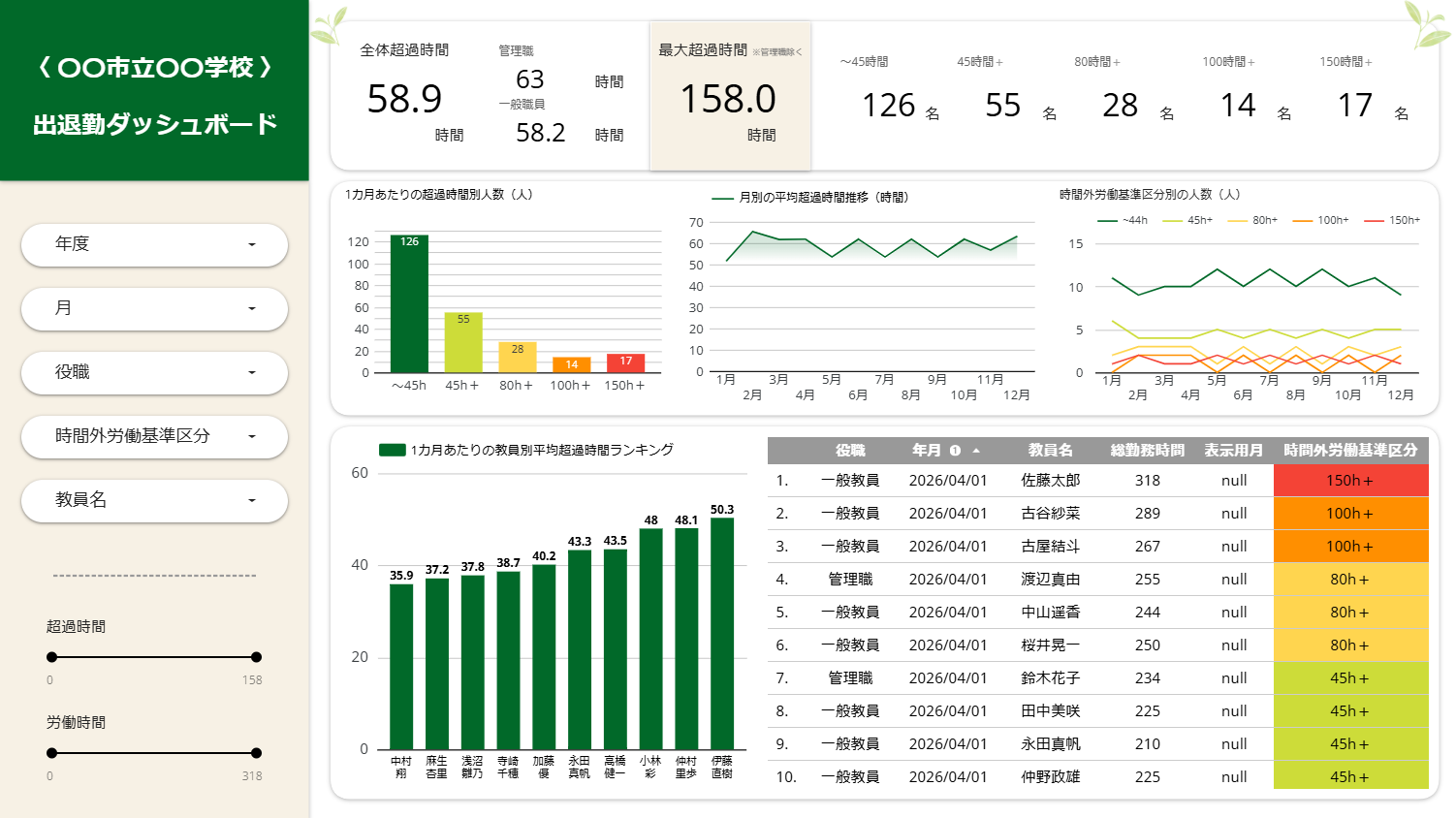Select the 伊藤直樹 ranking bar 50.3
Image resolution: width=1456 pixels, height=818 pixels.
point(722,633)
